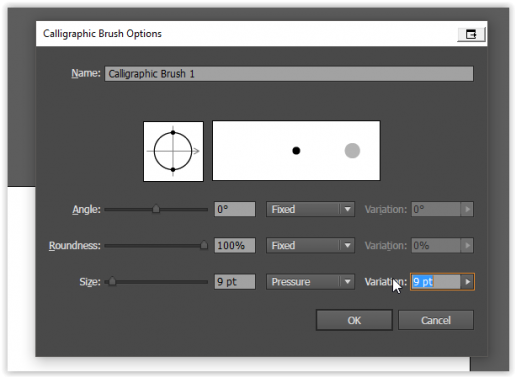Open the Angle Fixed dropdown
This screenshot has width=516, height=378.
[x=310, y=209]
